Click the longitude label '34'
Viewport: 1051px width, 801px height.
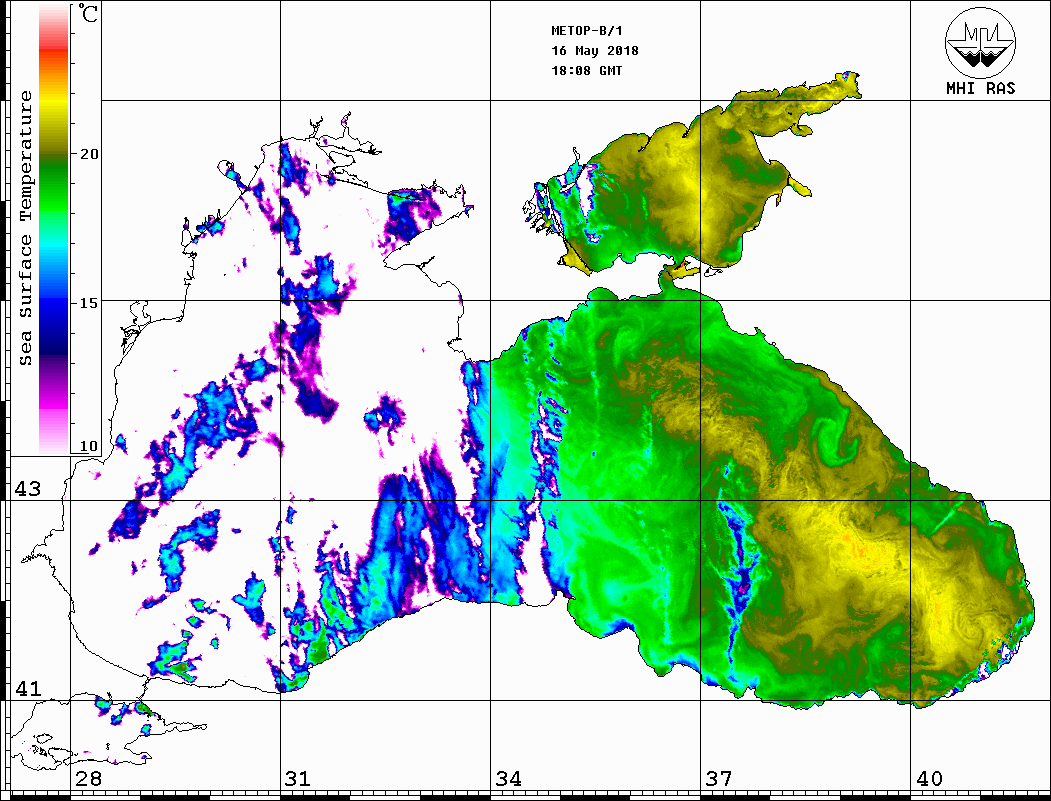point(509,779)
